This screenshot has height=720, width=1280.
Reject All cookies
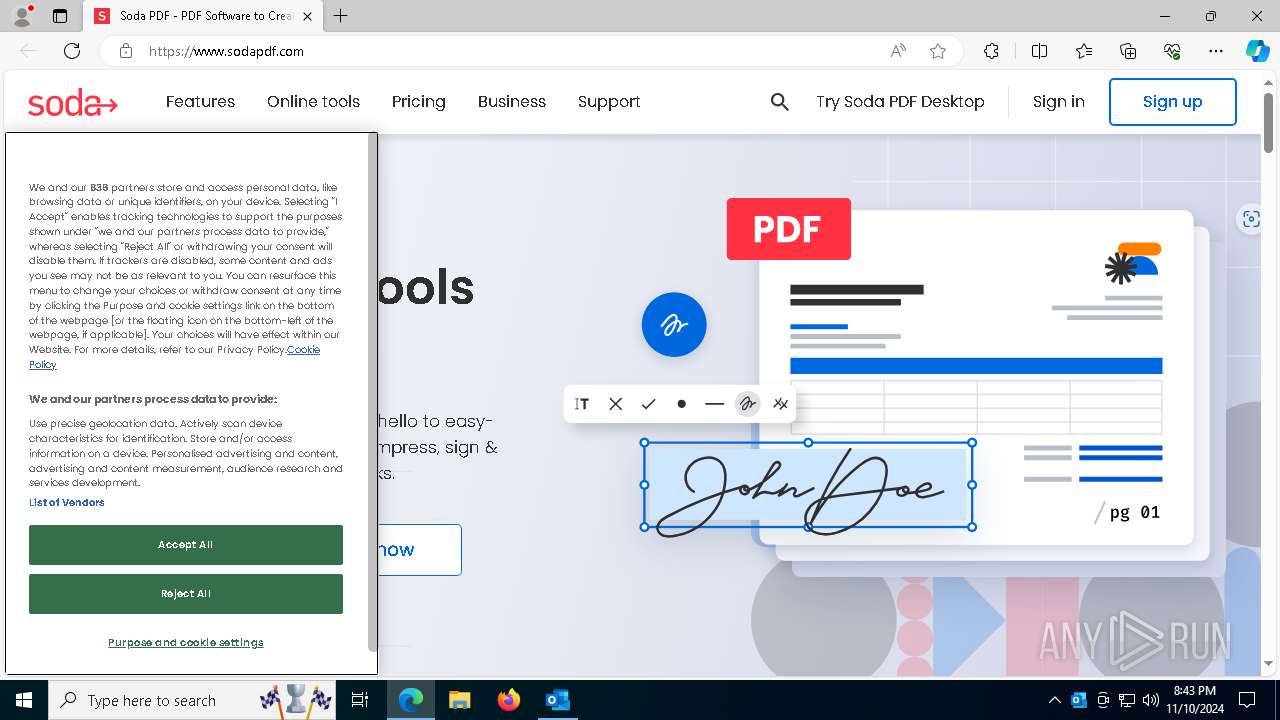pyautogui.click(x=186, y=594)
